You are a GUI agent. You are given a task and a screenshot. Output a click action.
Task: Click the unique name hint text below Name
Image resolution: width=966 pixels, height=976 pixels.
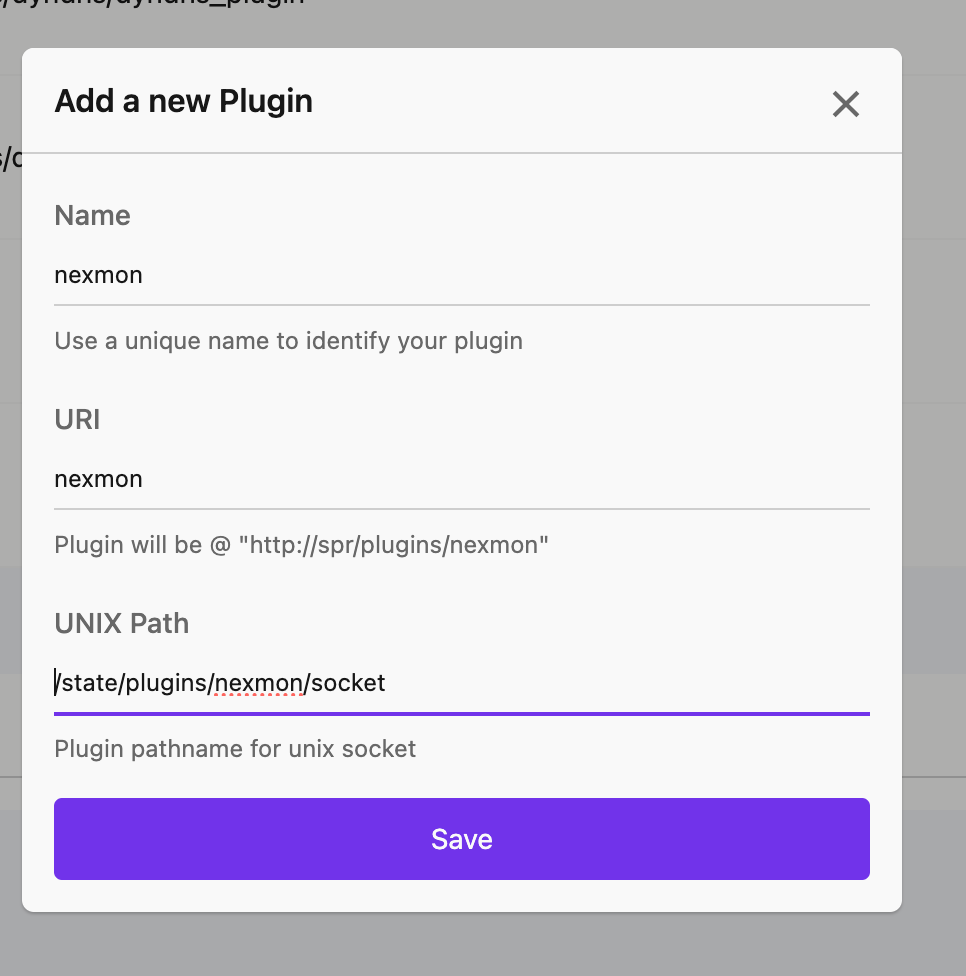click(288, 341)
